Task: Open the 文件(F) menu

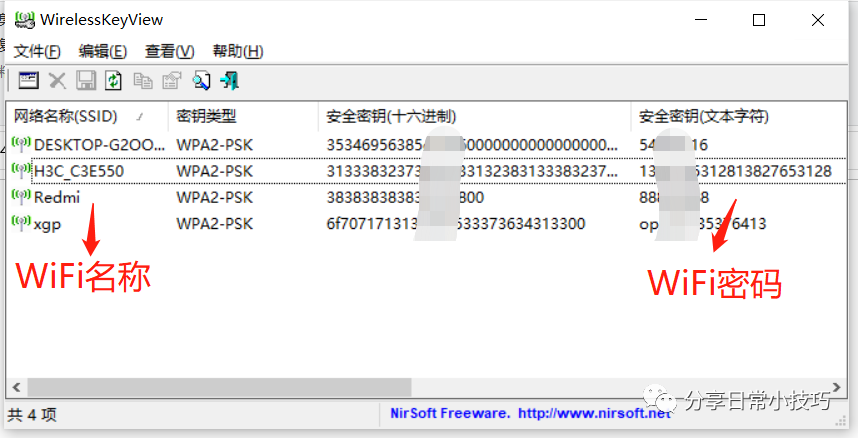Action: [x=37, y=51]
